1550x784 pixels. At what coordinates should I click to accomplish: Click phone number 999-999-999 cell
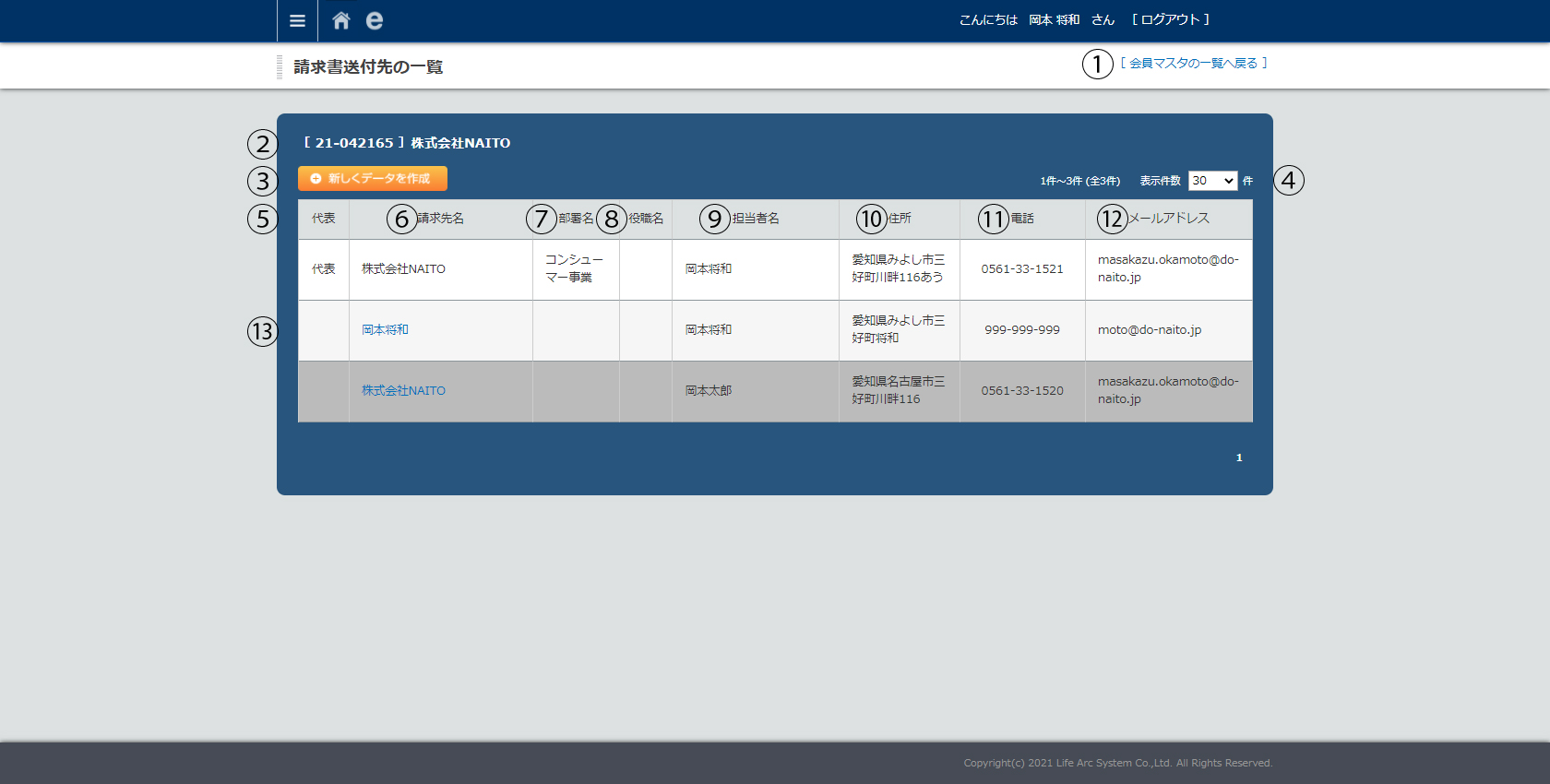coord(1021,329)
